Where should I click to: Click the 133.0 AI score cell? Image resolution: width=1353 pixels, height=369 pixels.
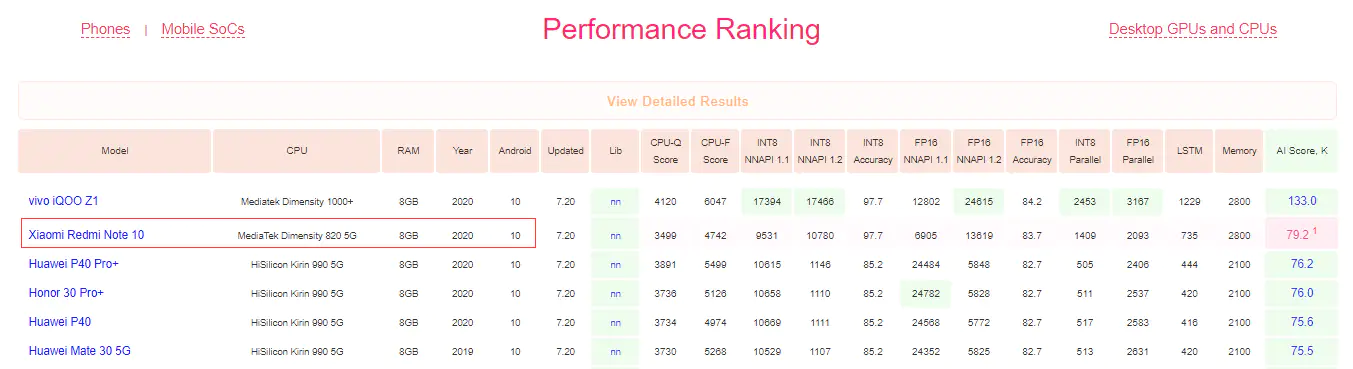pyautogui.click(x=1301, y=201)
